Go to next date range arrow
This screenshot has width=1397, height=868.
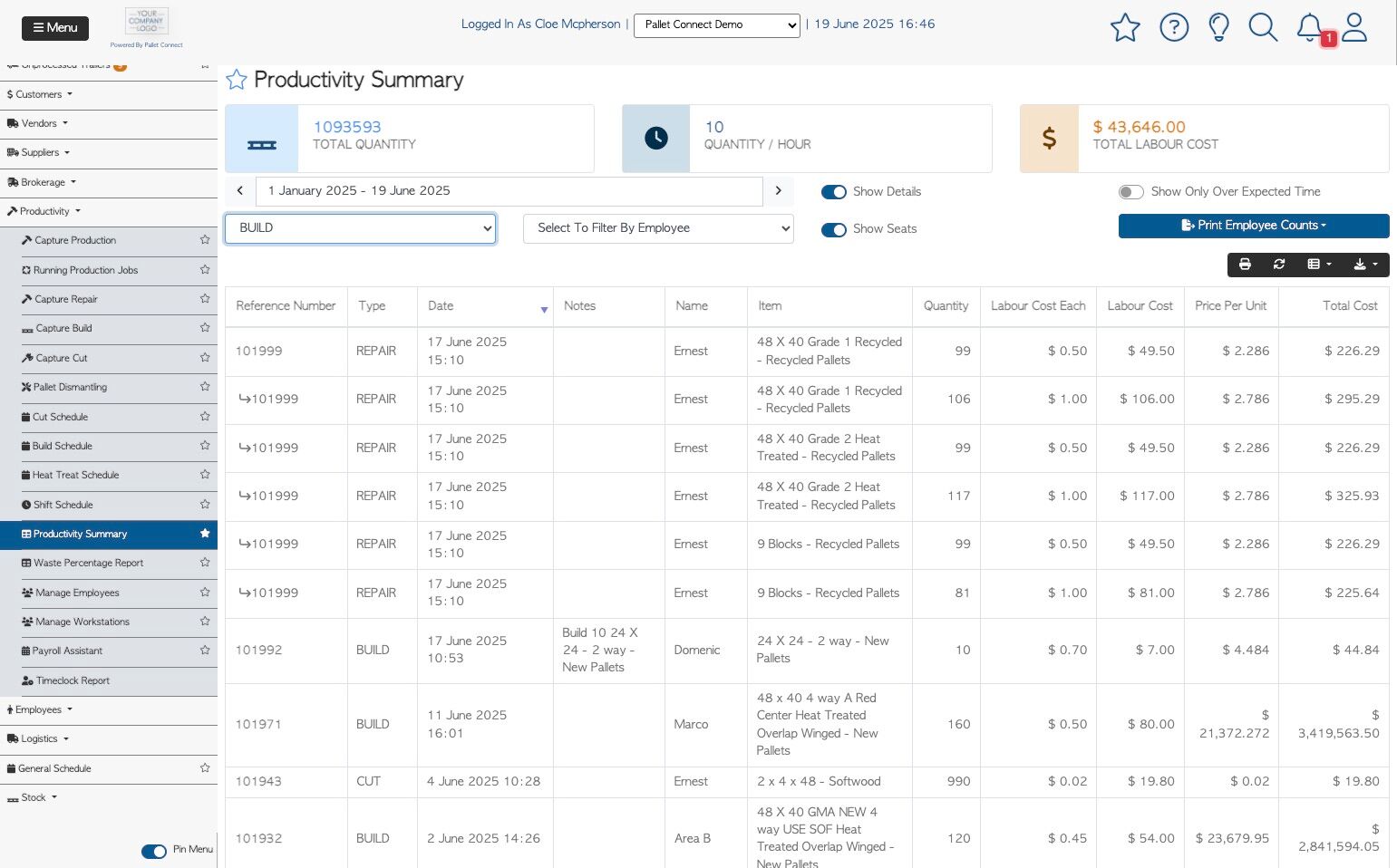[778, 191]
